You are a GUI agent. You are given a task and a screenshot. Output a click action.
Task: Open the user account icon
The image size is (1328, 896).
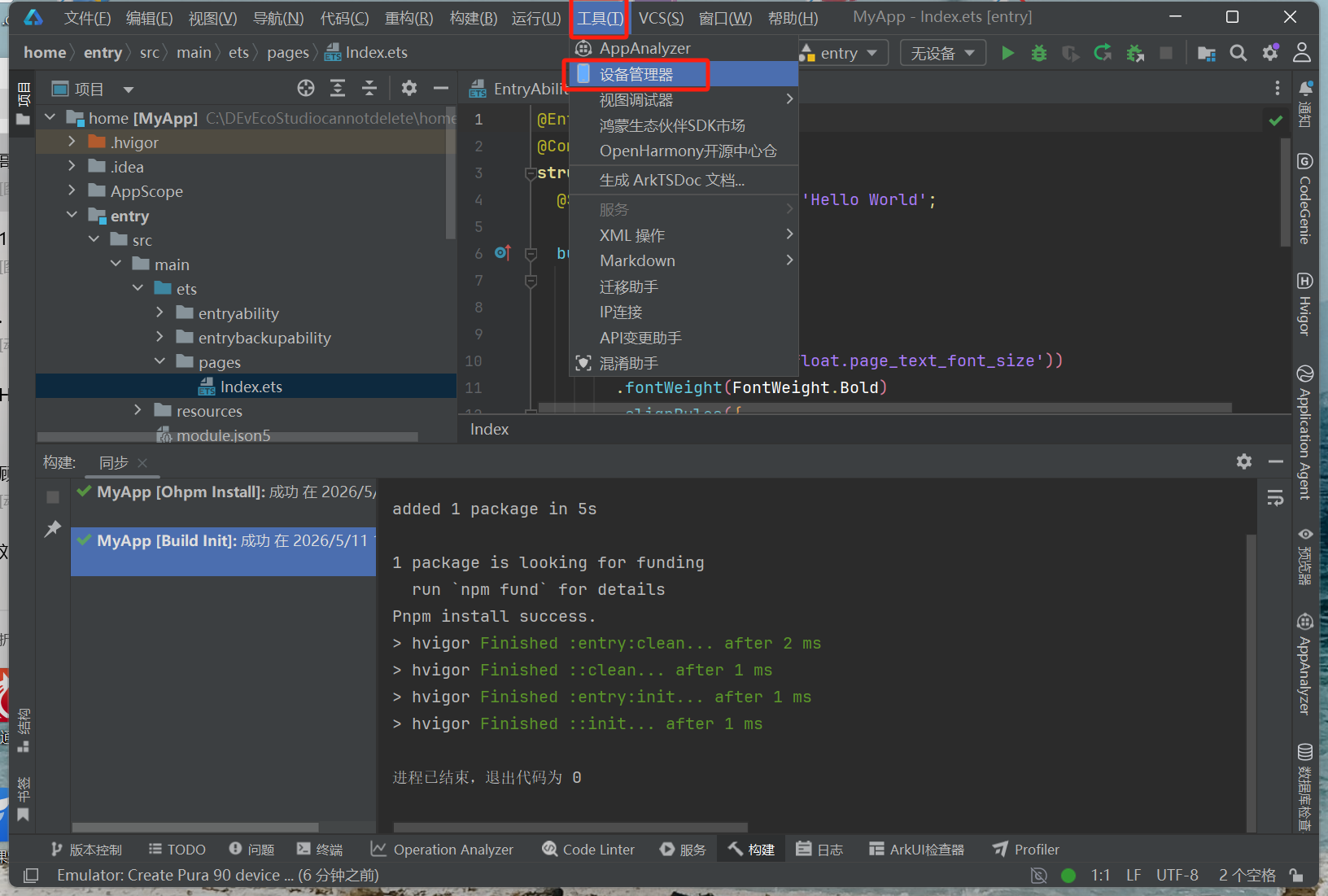tap(1302, 53)
